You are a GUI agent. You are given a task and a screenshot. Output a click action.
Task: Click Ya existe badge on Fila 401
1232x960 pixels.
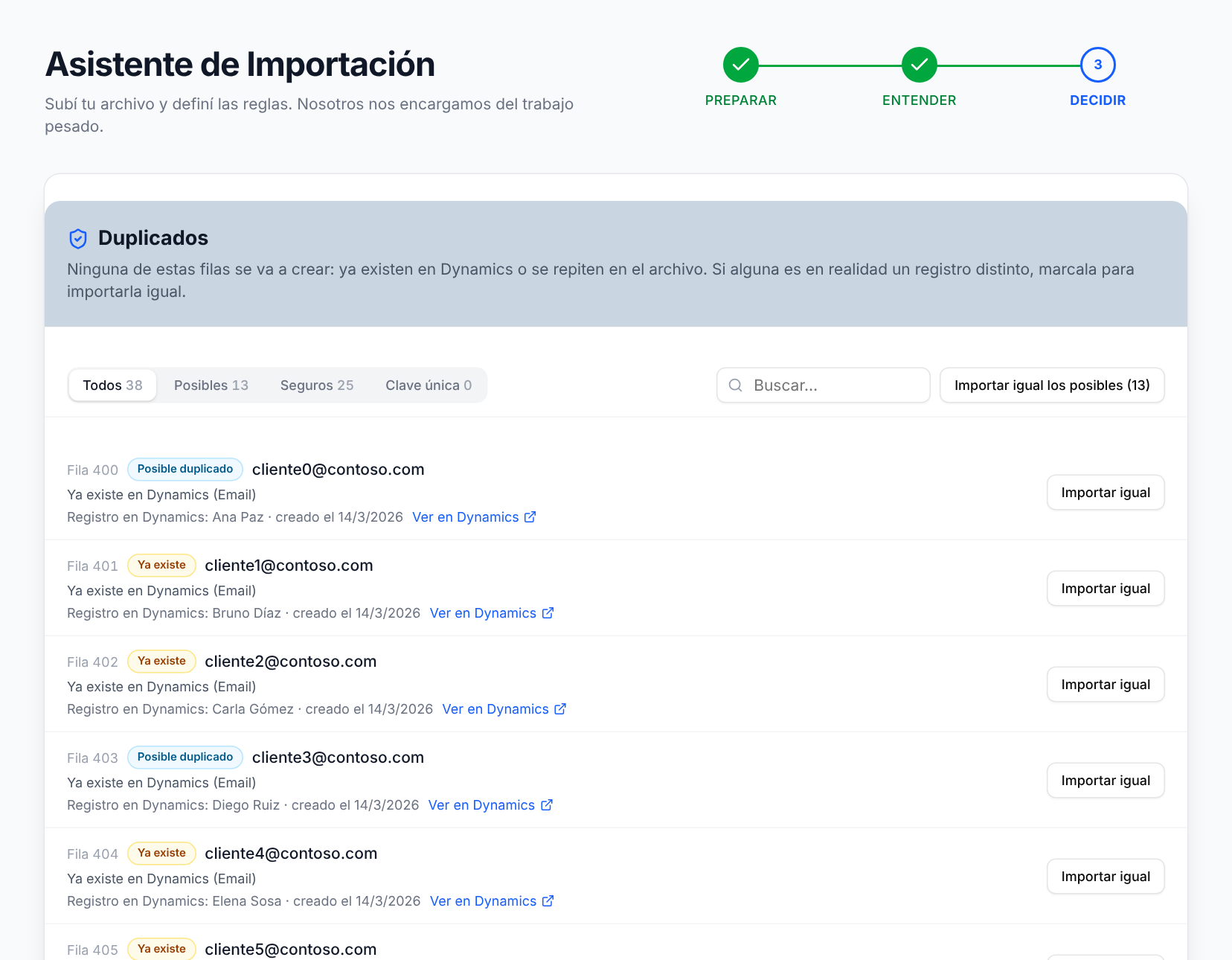[161, 566]
